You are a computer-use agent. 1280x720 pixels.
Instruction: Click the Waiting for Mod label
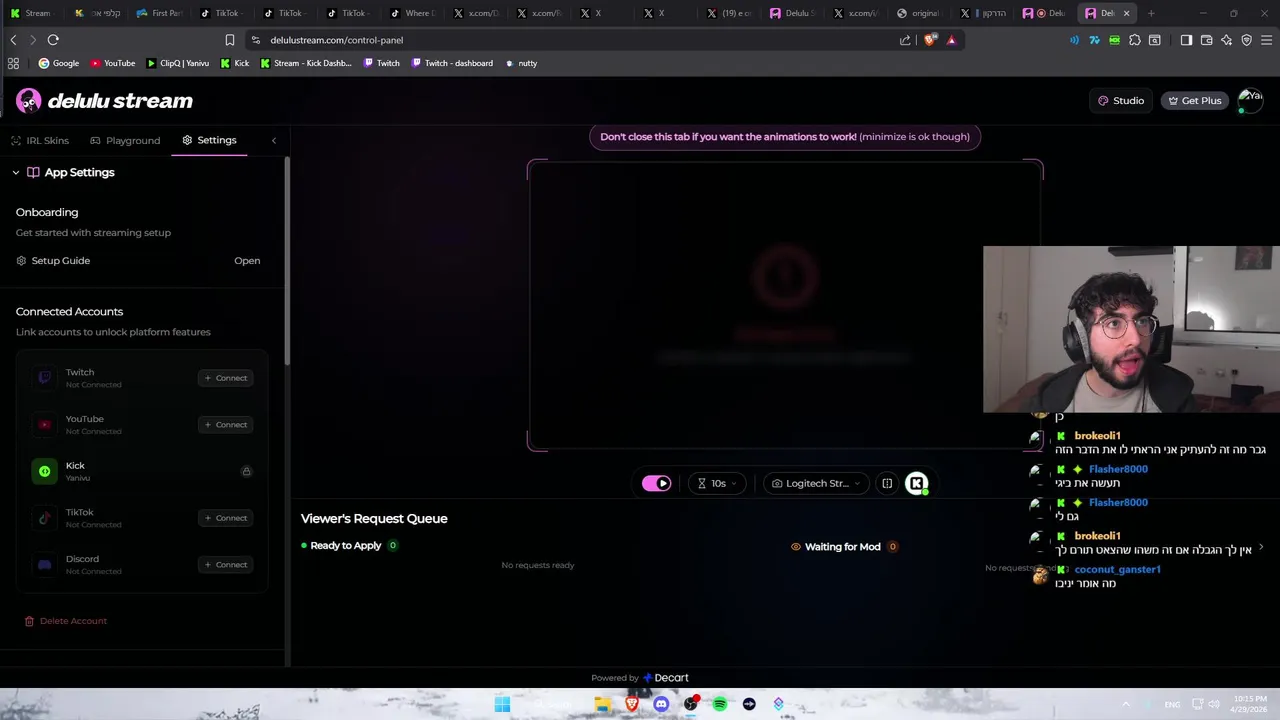click(842, 547)
